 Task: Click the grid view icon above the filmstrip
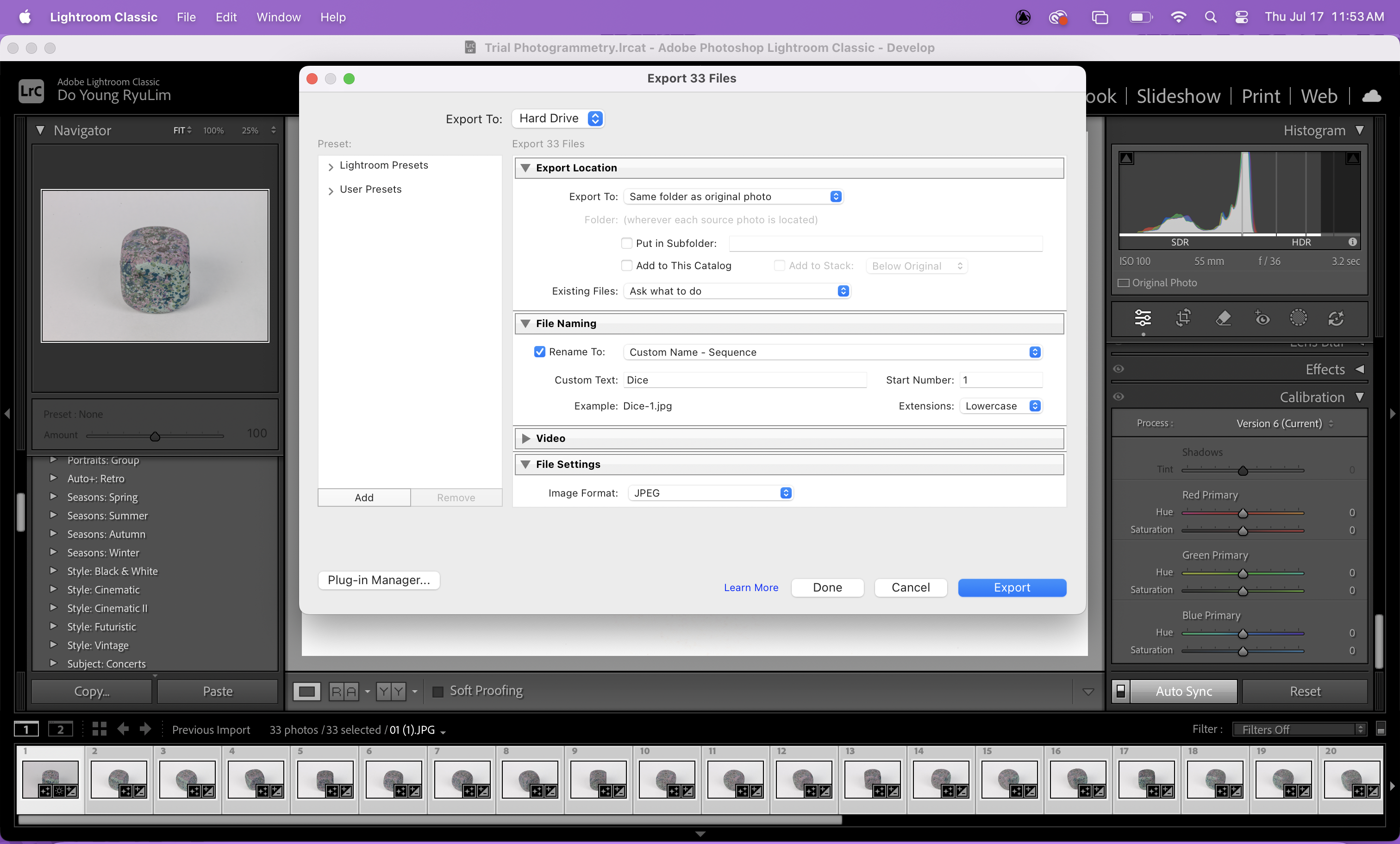coord(99,729)
